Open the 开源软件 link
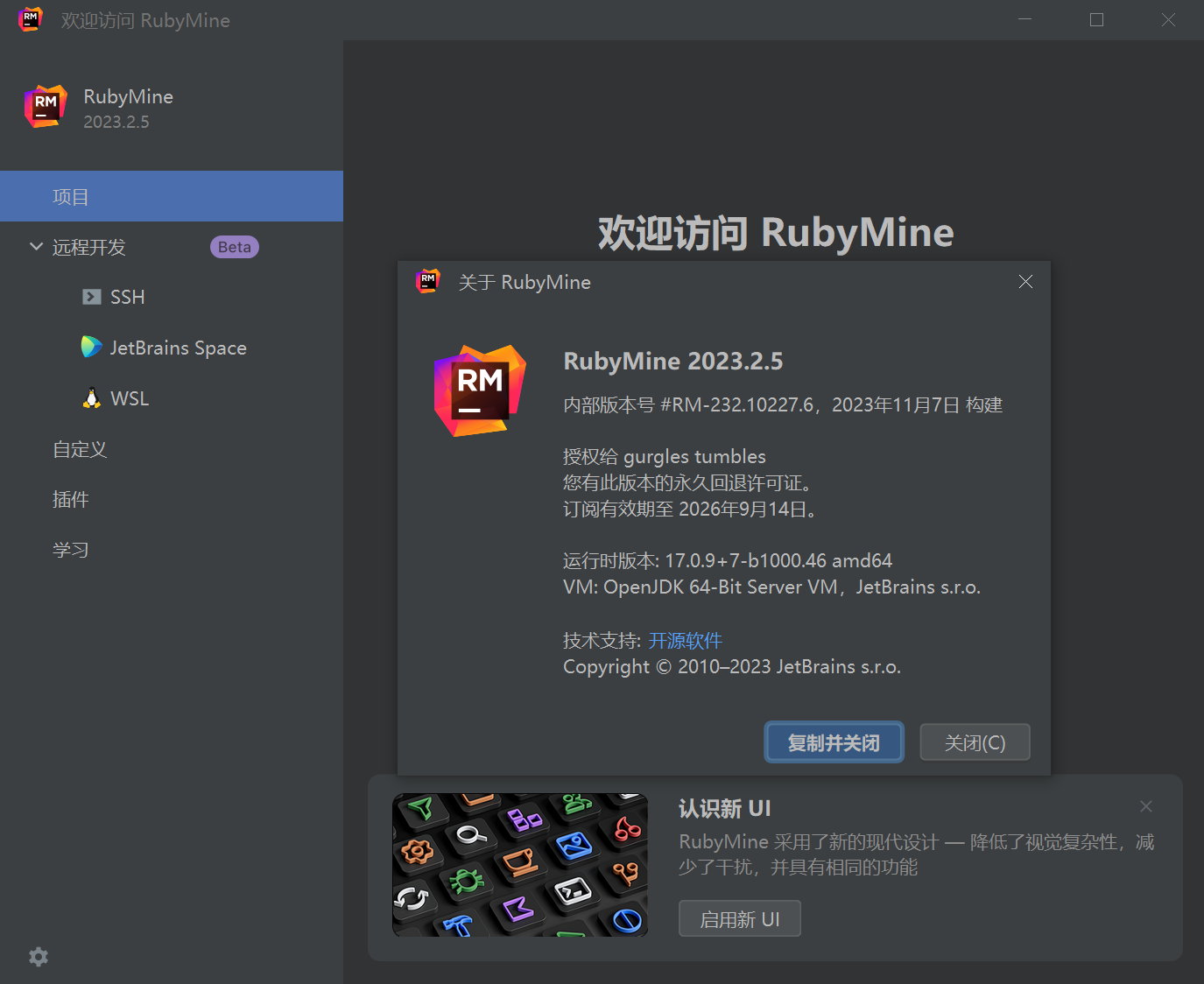Image resolution: width=1204 pixels, height=984 pixels. pyautogui.click(x=685, y=640)
